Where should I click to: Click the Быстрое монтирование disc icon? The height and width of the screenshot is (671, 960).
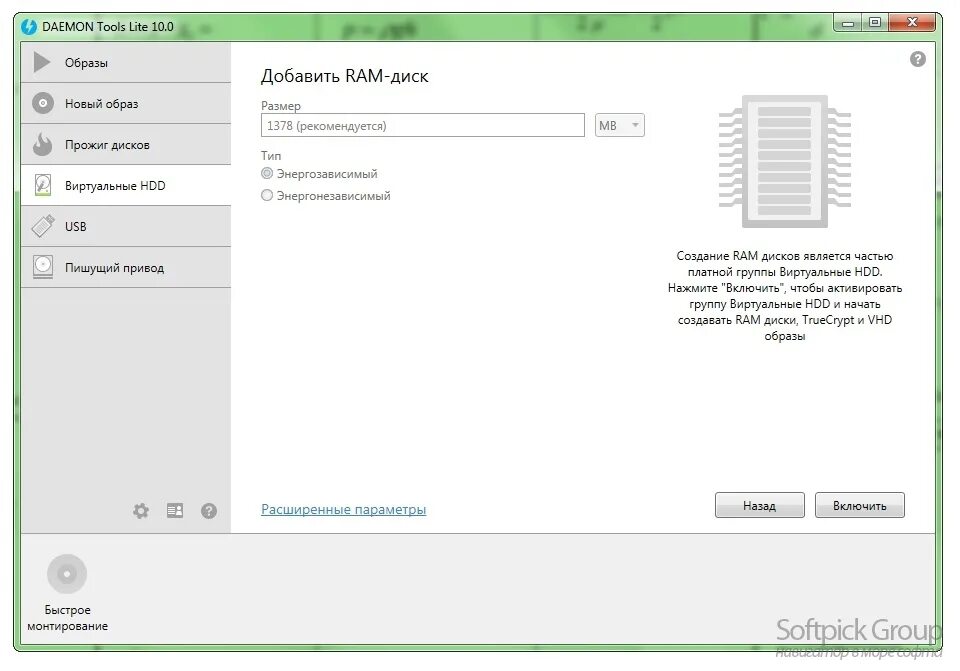(x=67, y=574)
